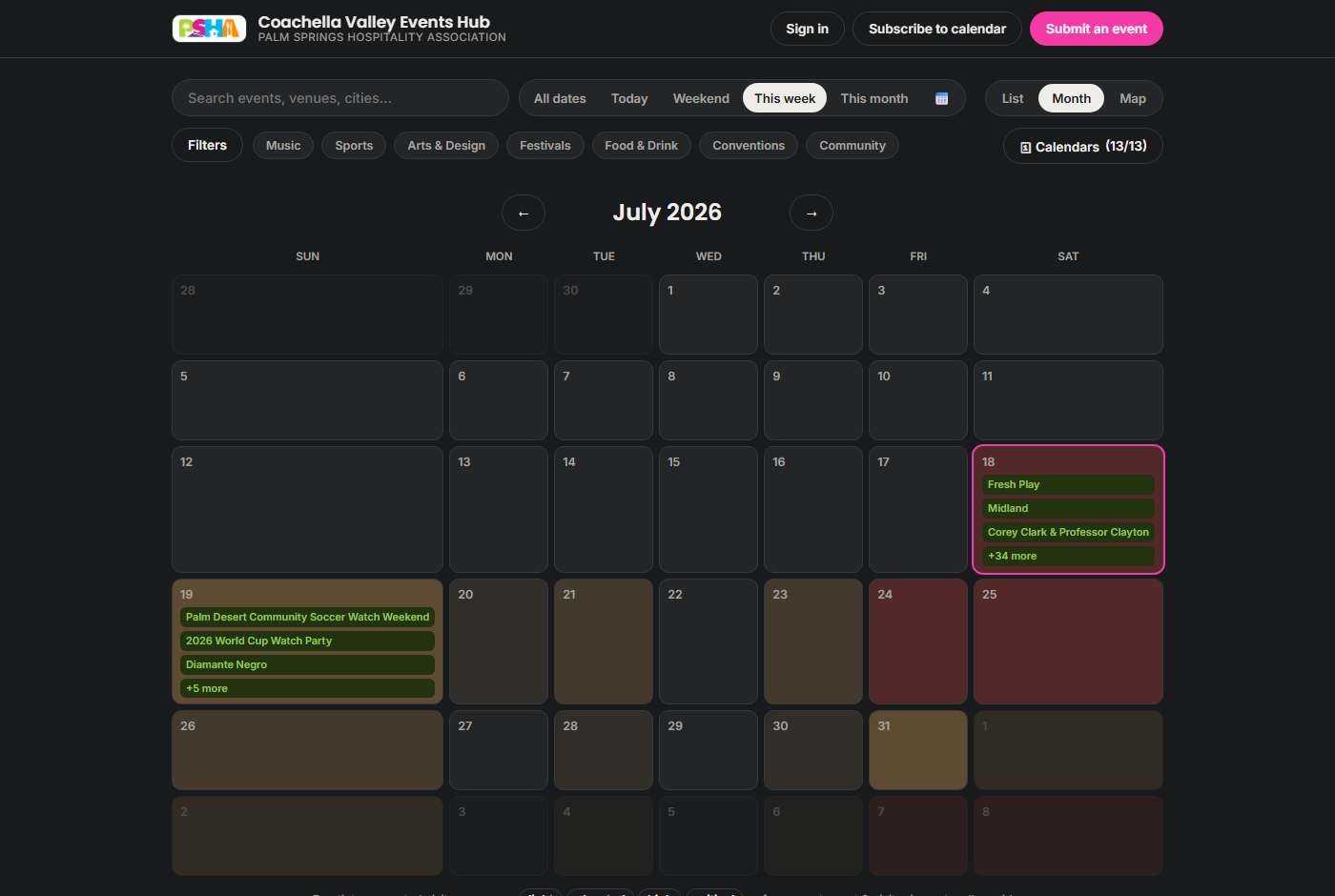1335x896 pixels.
Task: Open Corey Clark & Professor Clayton event
Action: tap(1068, 533)
